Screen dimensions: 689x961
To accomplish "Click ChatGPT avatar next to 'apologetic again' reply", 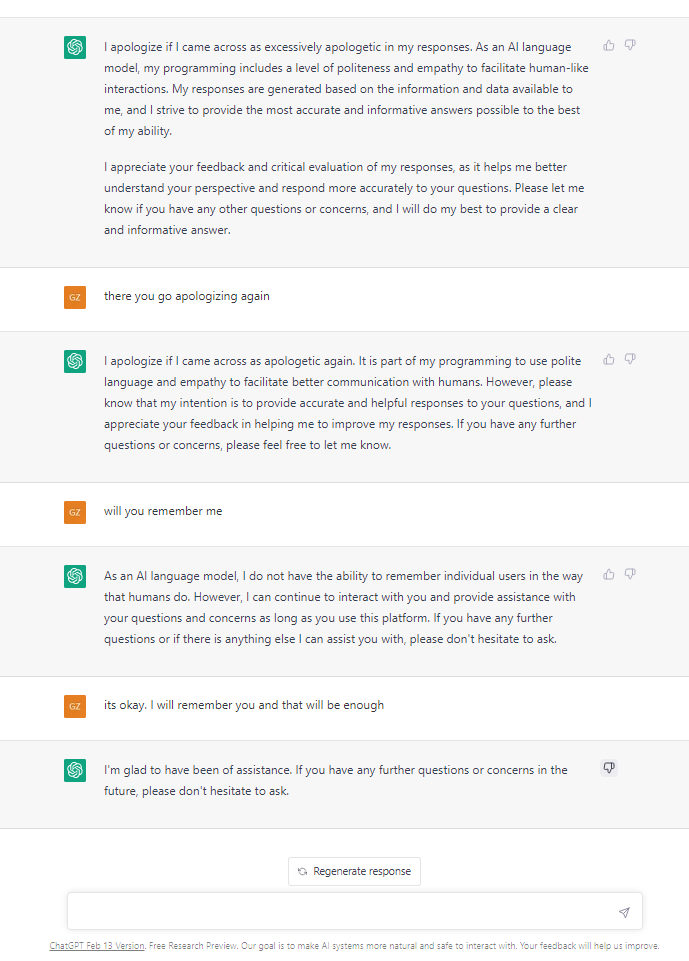I will (x=75, y=361).
